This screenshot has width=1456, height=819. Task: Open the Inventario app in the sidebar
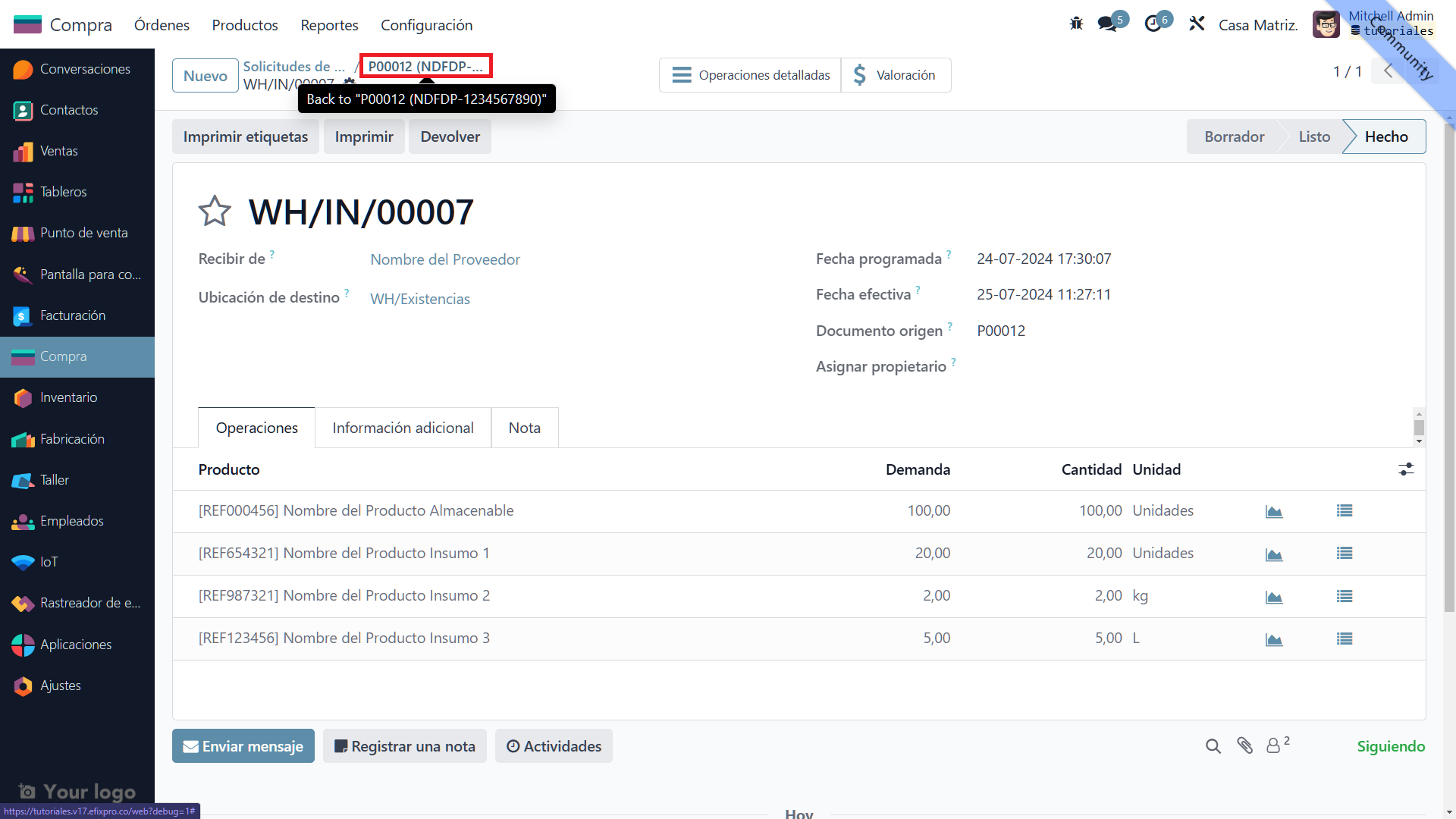[68, 397]
